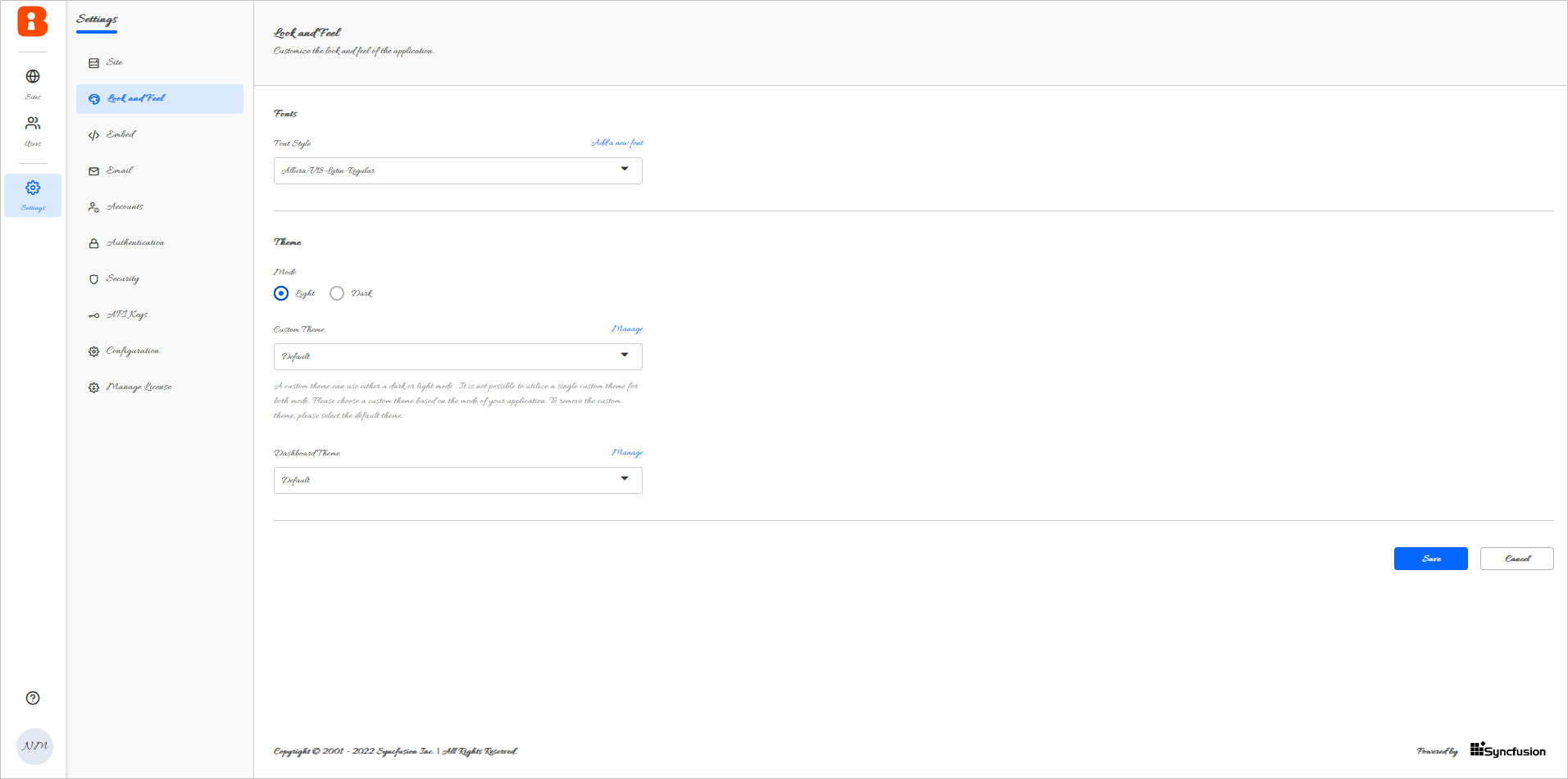
Task: Open the API Keys settings item
Action: coord(127,315)
